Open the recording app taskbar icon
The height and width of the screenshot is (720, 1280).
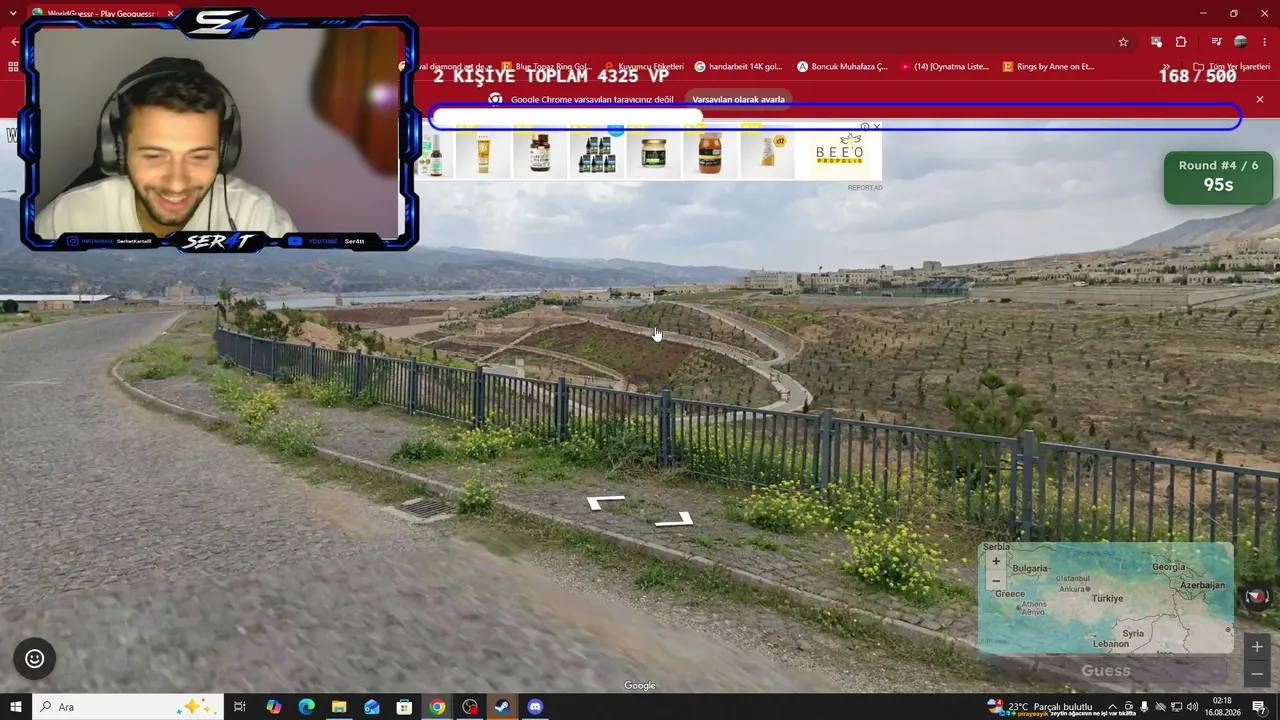tap(470, 707)
